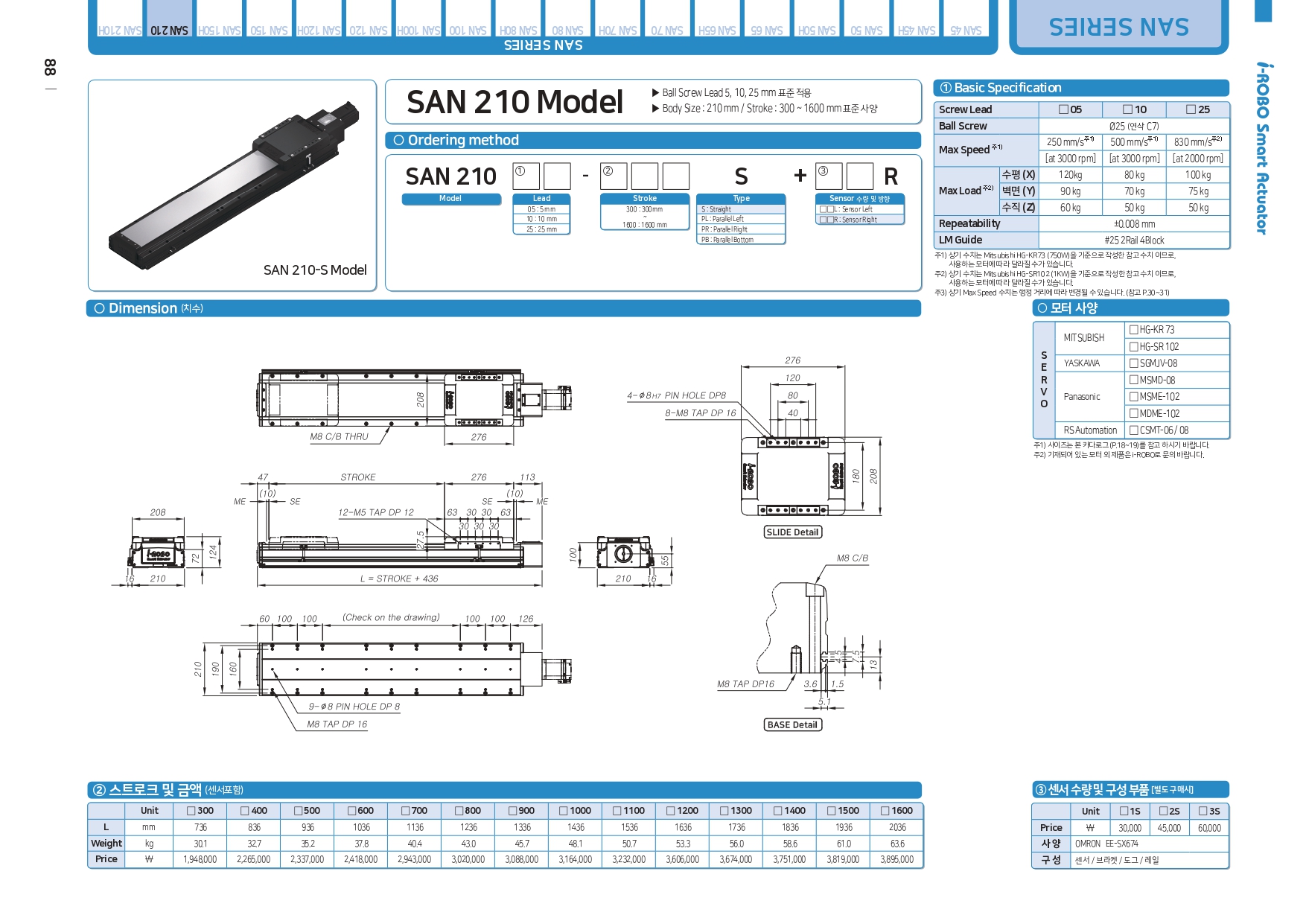
Task: Tick the 300 stroke checkbox
Action: pyautogui.click(x=191, y=811)
